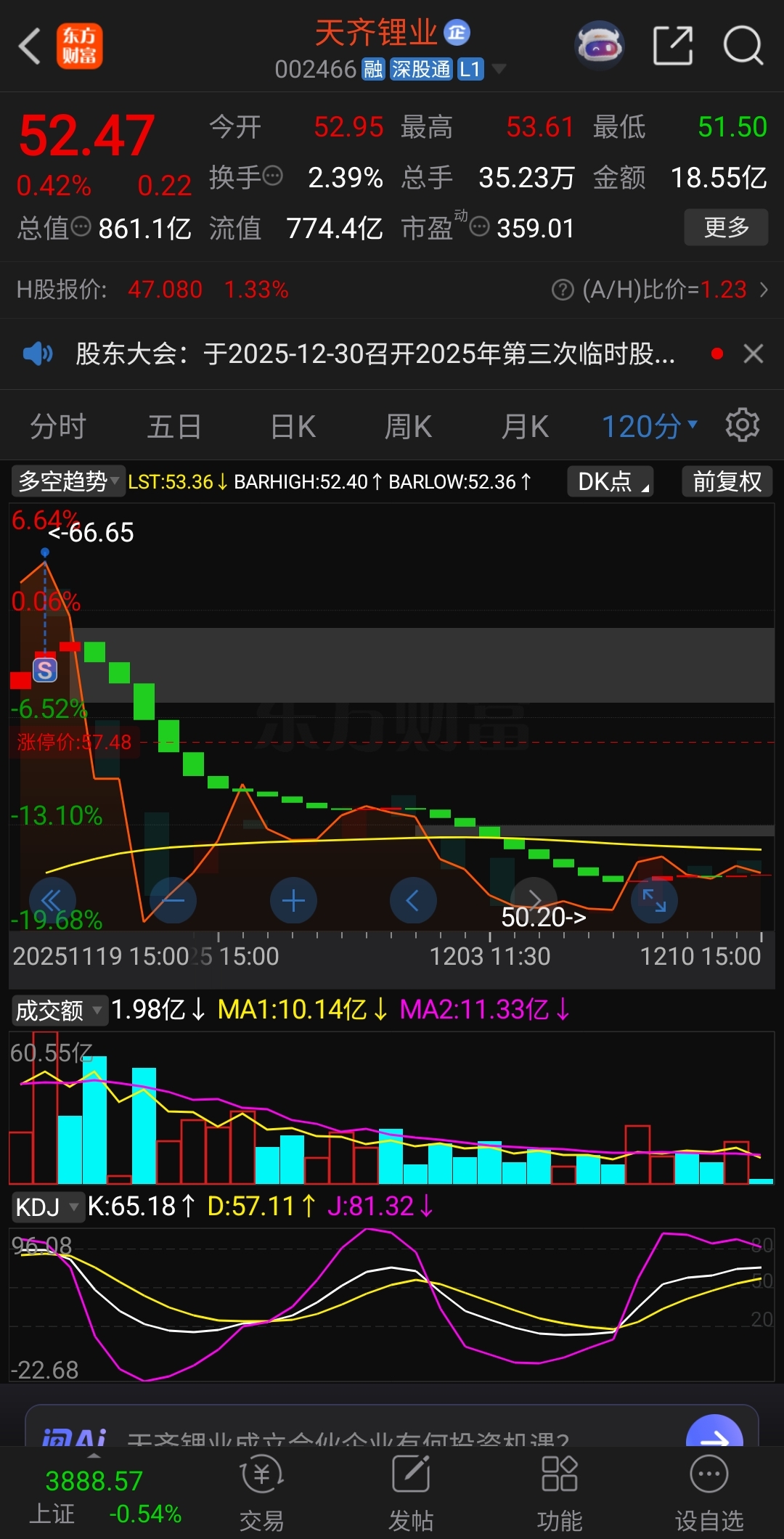Open the search magnifier icon

[x=743, y=46]
